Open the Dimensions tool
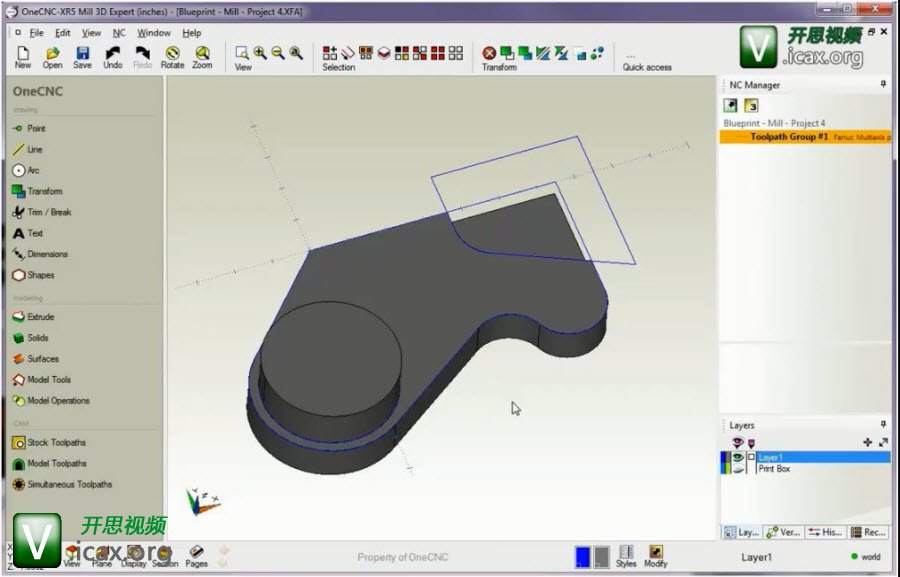Image resolution: width=900 pixels, height=577 pixels. [x=19, y=254]
